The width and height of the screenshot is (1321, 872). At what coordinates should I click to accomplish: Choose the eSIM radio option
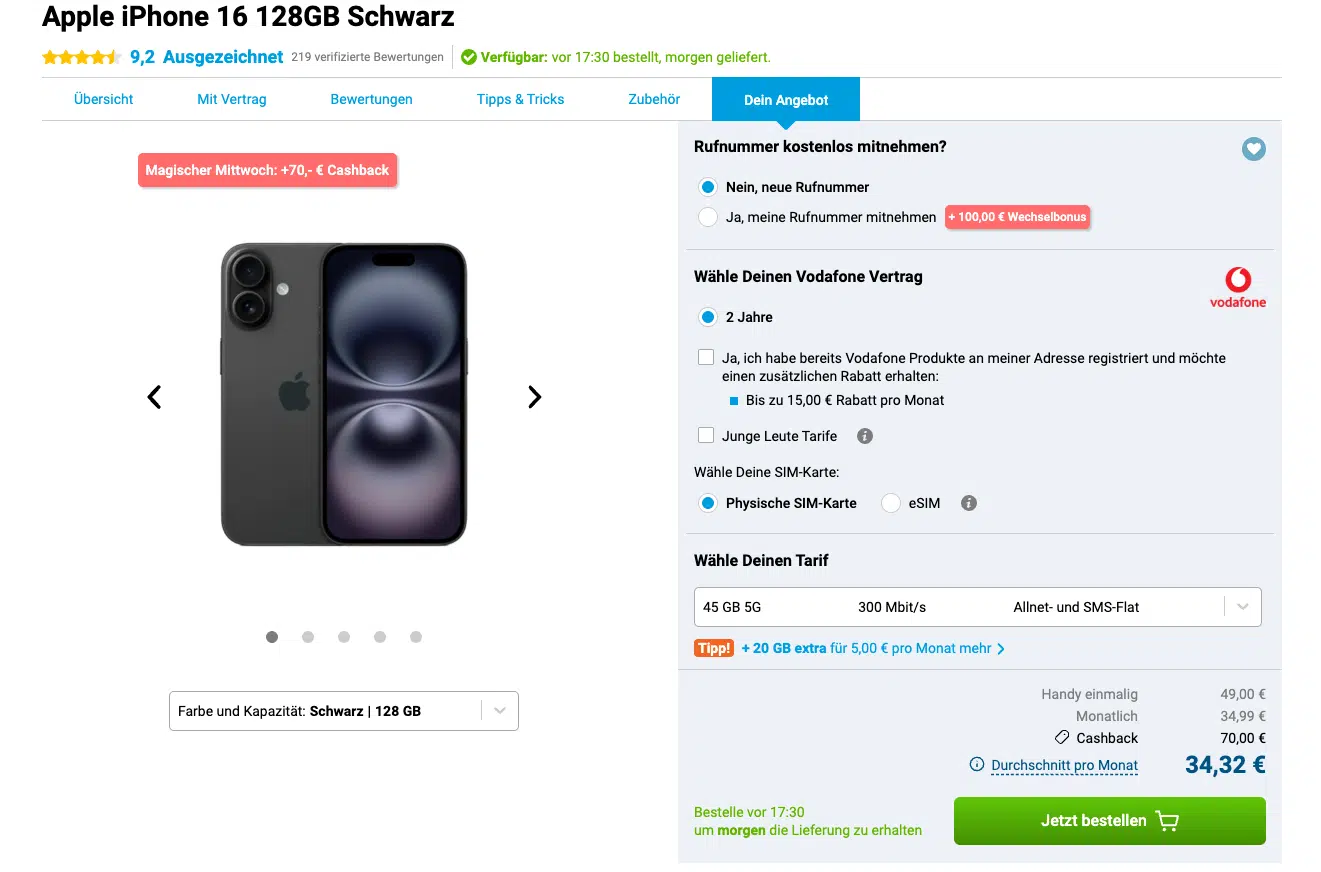click(x=890, y=503)
